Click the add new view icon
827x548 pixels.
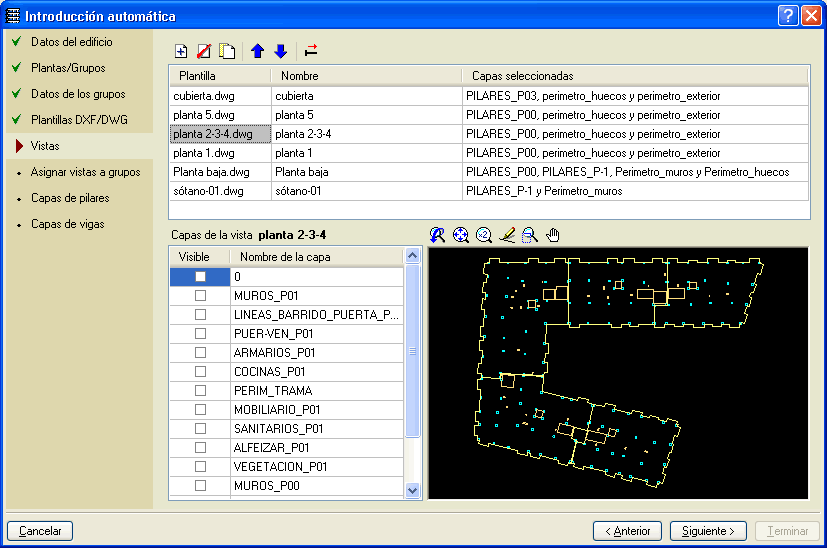pos(181,51)
